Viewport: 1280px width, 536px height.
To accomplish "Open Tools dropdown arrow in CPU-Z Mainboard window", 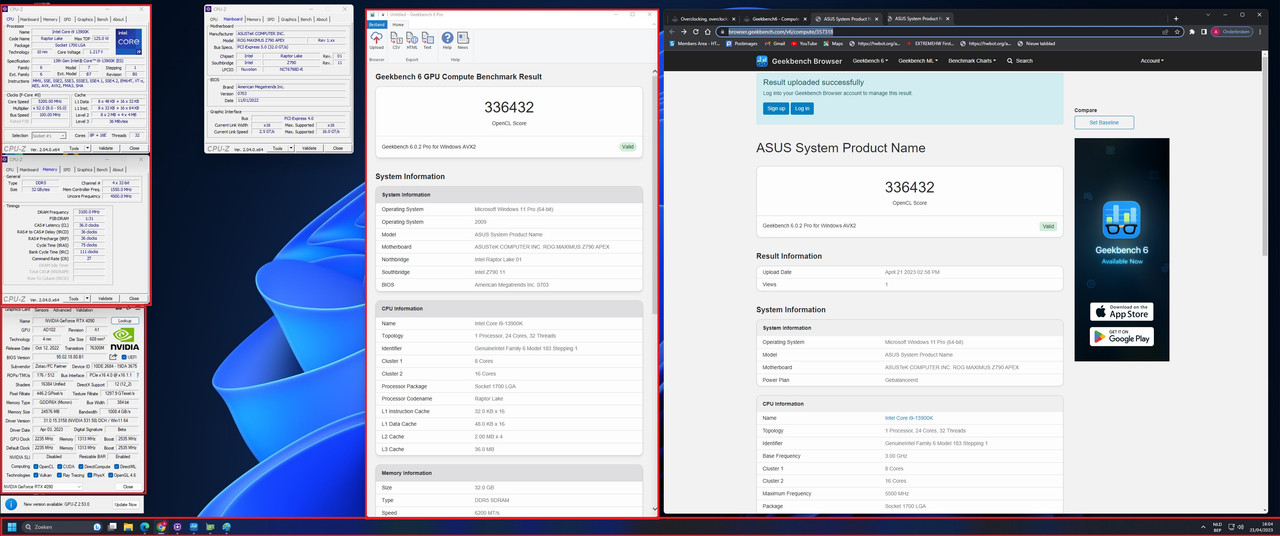I will pyautogui.click(x=291, y=148).
